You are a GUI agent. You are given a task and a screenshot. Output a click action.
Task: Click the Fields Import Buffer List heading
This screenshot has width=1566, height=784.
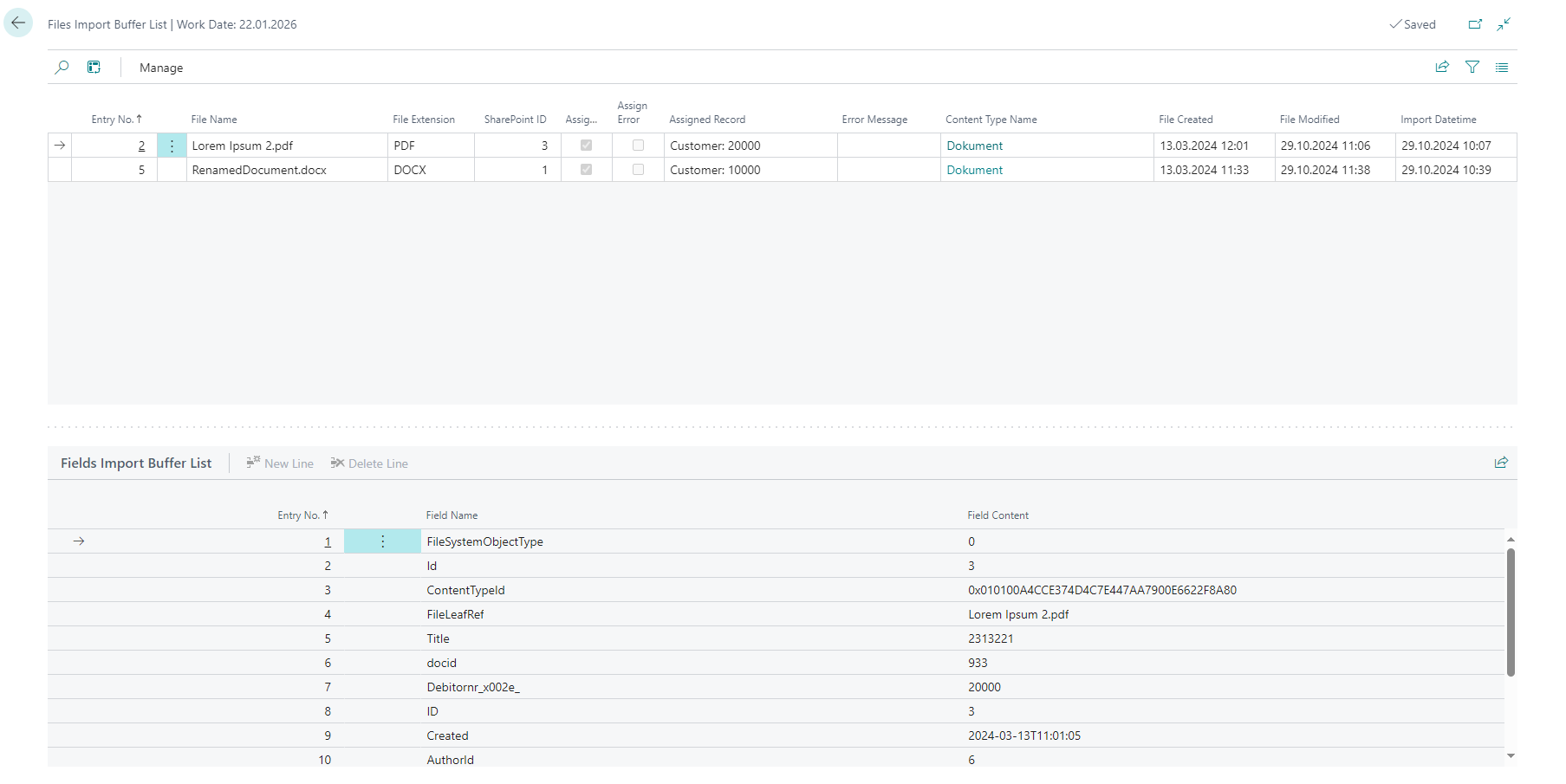[136, 463]
